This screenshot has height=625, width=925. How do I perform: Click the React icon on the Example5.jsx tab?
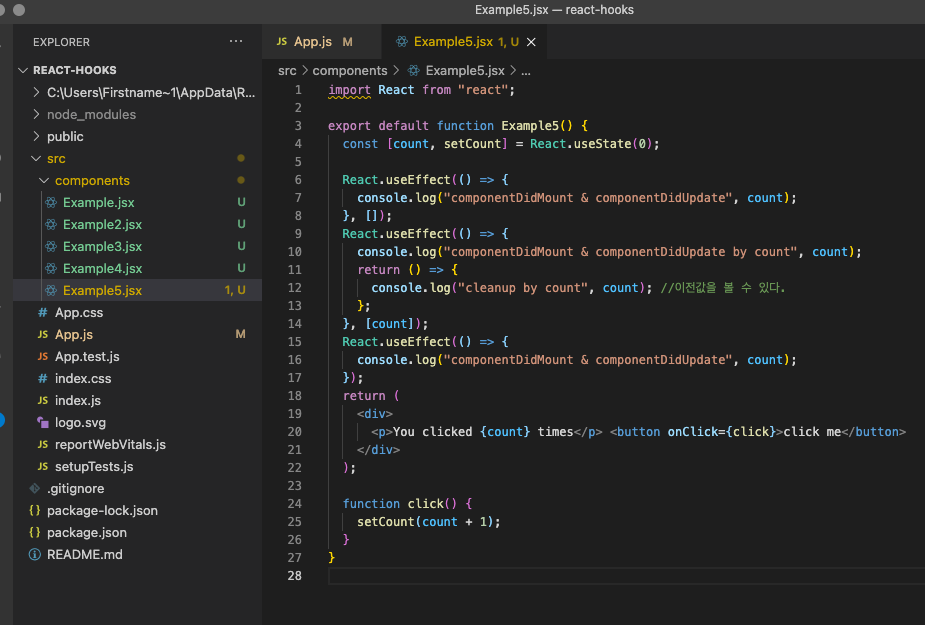coord(402,41)
